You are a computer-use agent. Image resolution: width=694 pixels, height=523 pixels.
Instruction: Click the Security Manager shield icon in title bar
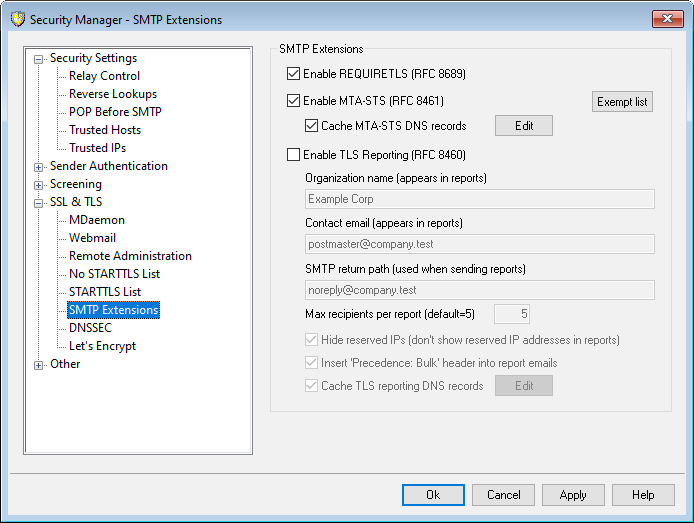click(x=15, y=19)
